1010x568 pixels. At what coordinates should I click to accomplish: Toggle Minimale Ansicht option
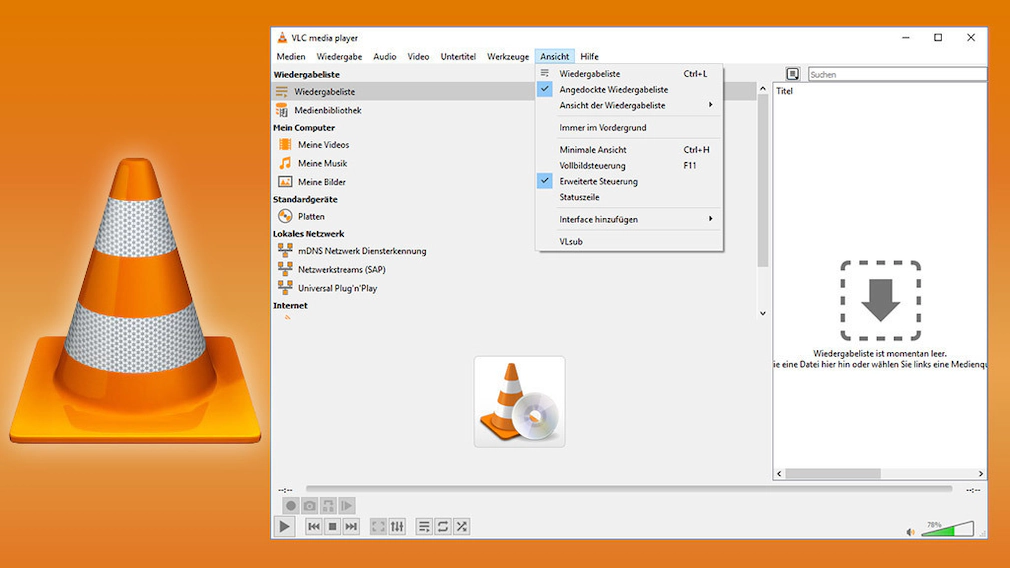point(629,149)
